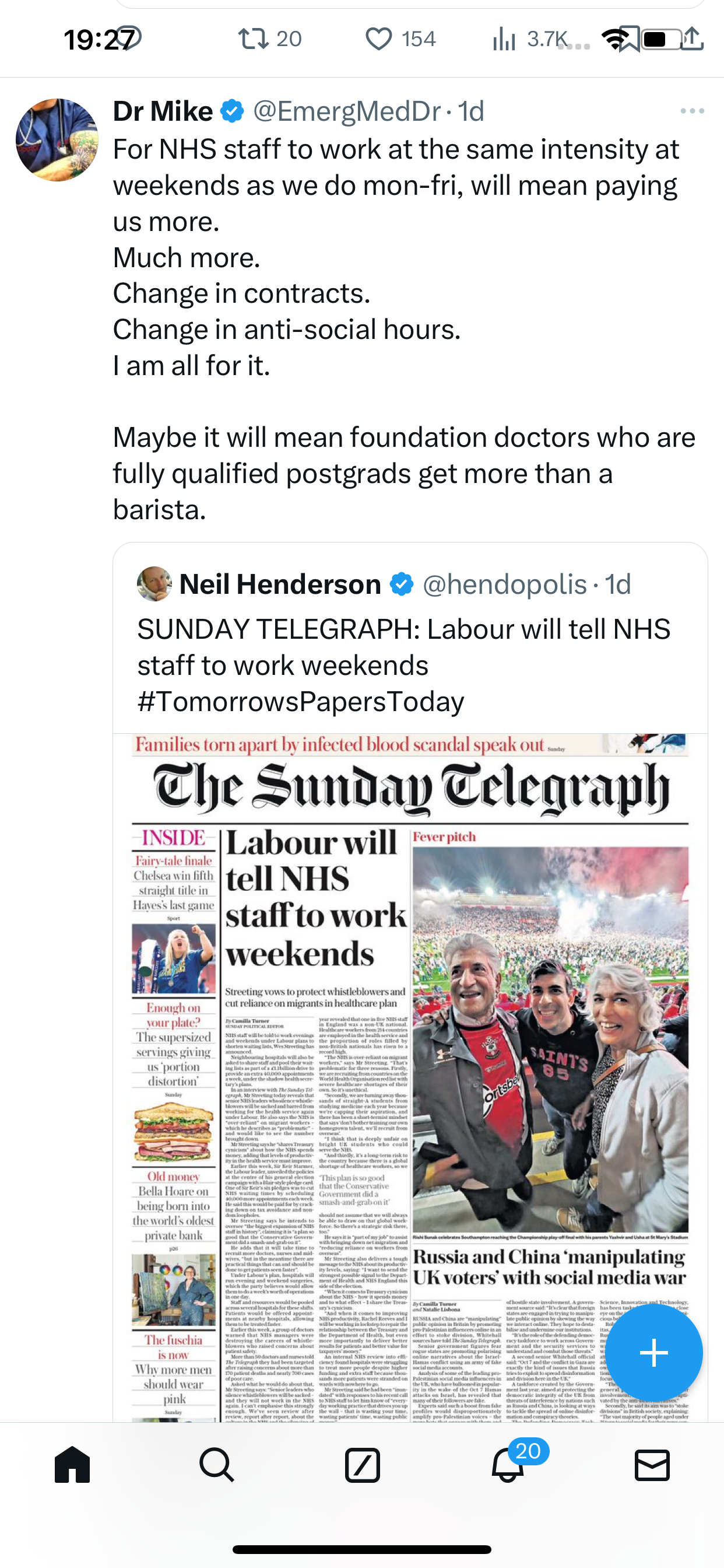Open the Grok slash icon tab
724x1568 pixels.
click(362, 1465)
